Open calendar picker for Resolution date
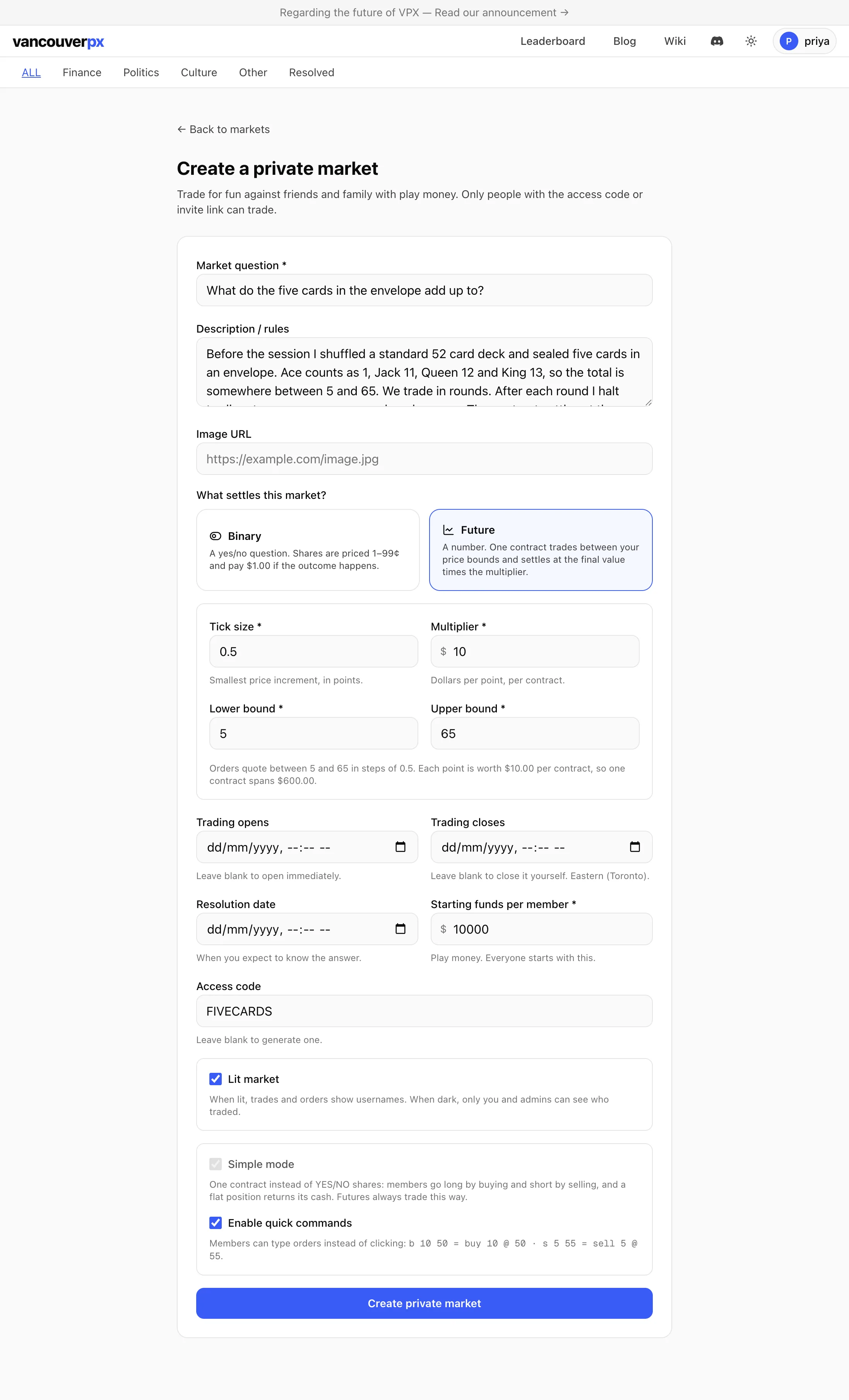The image size is (849, 1400). click(401, 929)
